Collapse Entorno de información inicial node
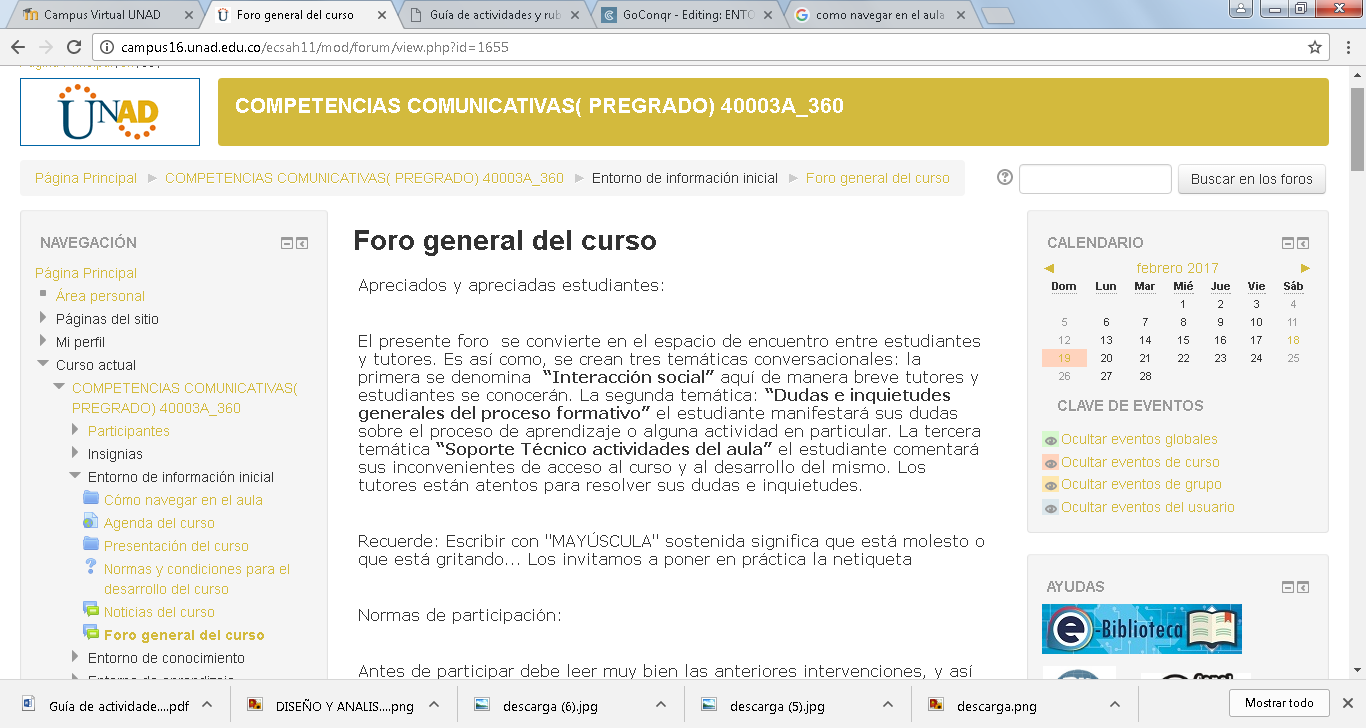The image size is (1366, 728). point(75,477)
